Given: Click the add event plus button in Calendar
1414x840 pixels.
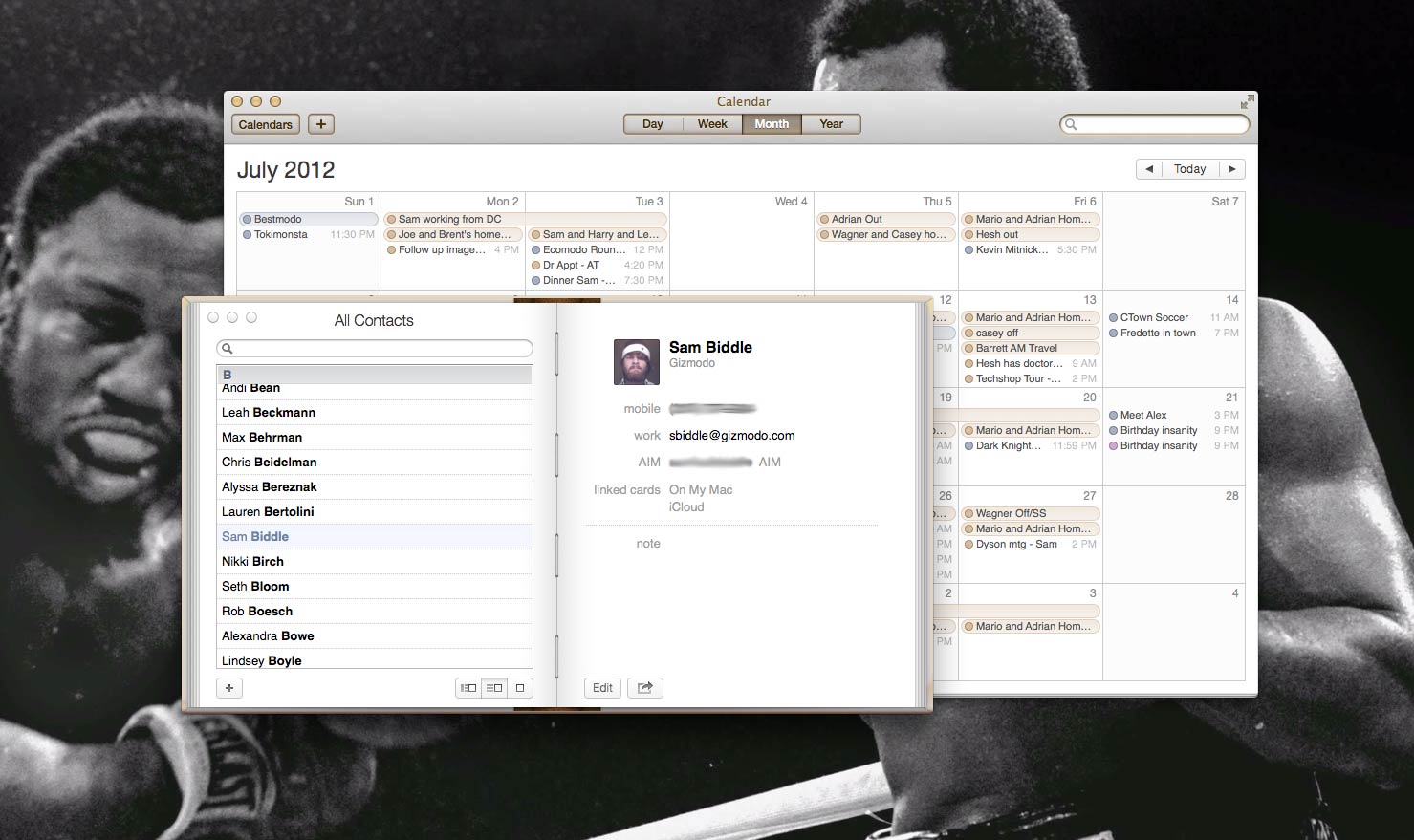Looking at the screenshot, I should click(x=321, y=124).
